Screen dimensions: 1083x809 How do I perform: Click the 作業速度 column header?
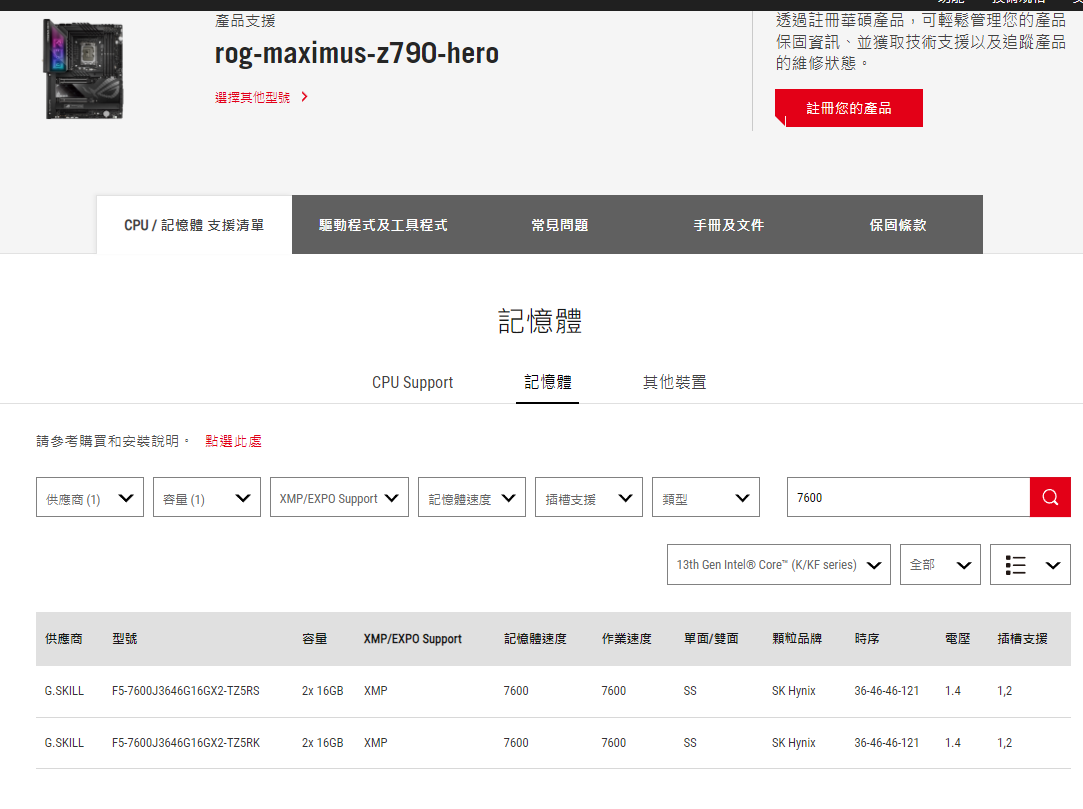pyautogui.click(x=626, y=638)
